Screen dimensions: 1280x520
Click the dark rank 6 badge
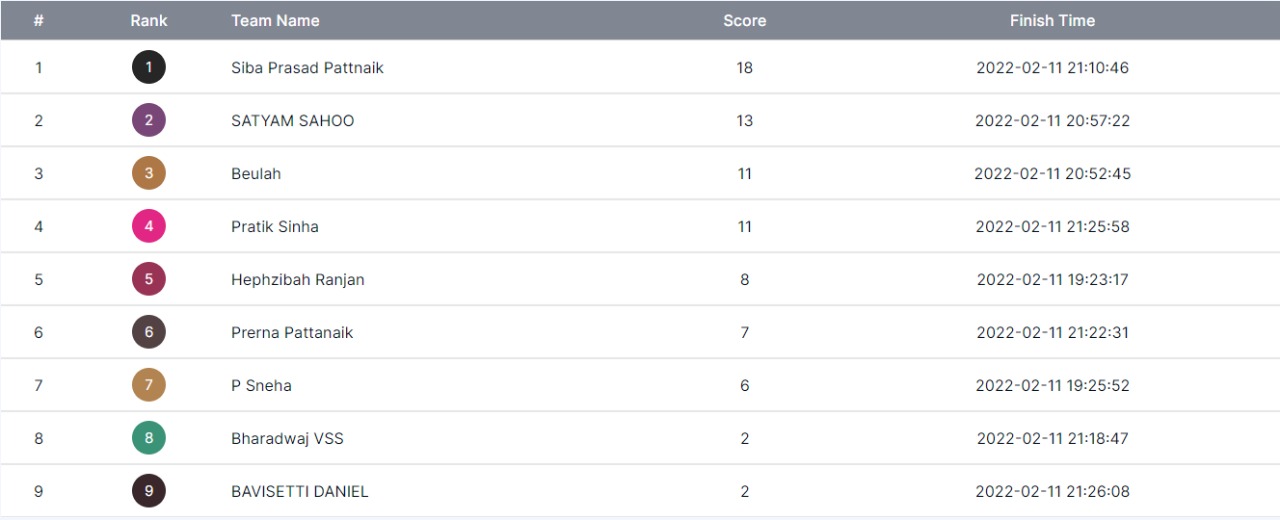(149, 332)
